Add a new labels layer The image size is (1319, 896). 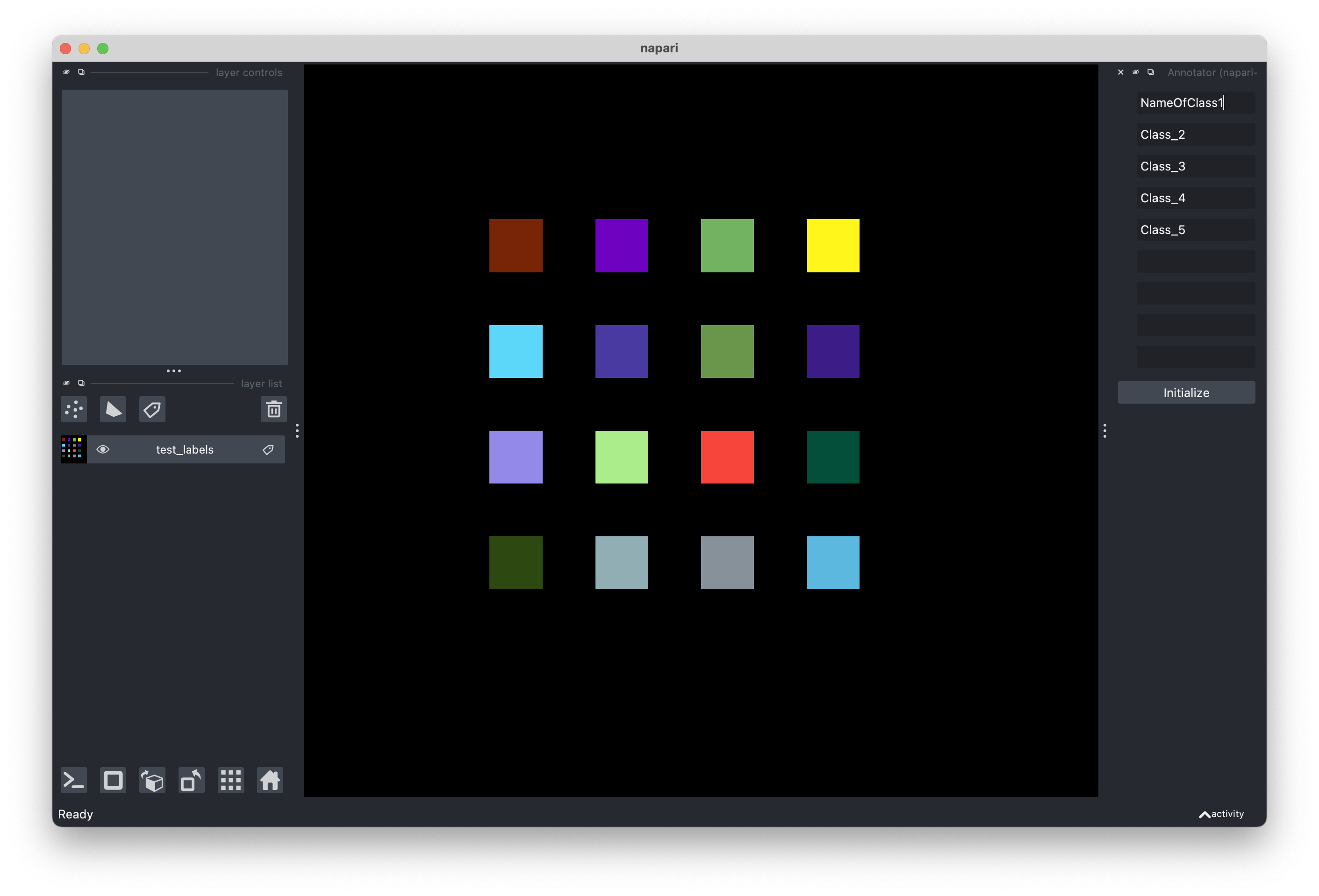[151, 409]
